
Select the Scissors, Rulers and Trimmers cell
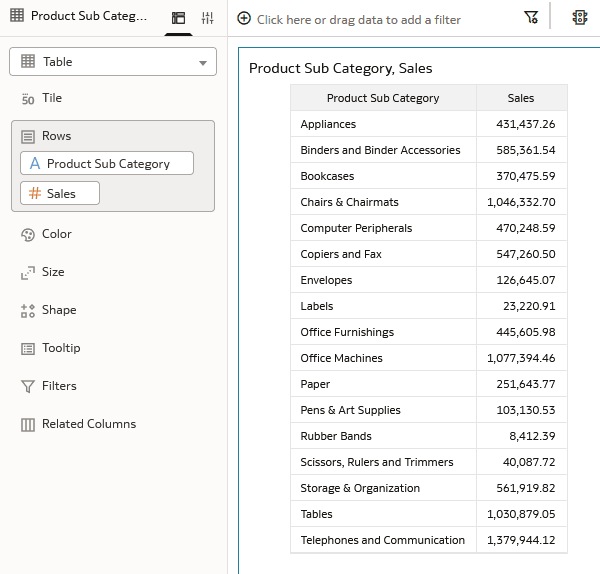point(383,462)
